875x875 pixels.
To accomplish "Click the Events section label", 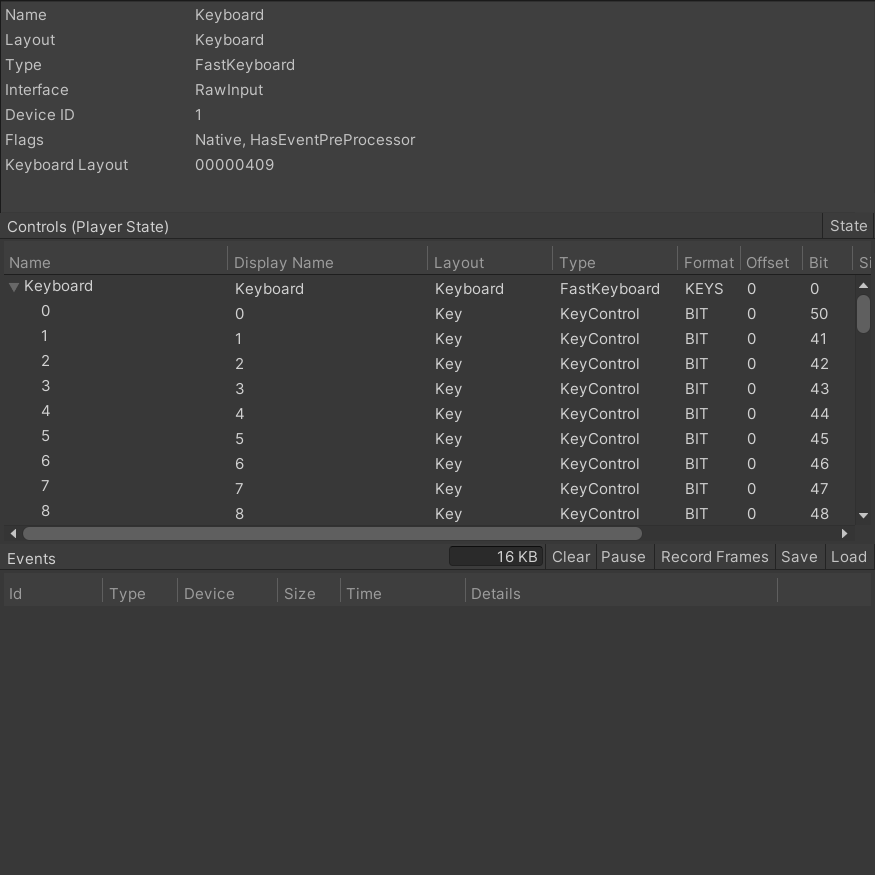I will pyautogui.click(x=31, y=559).
